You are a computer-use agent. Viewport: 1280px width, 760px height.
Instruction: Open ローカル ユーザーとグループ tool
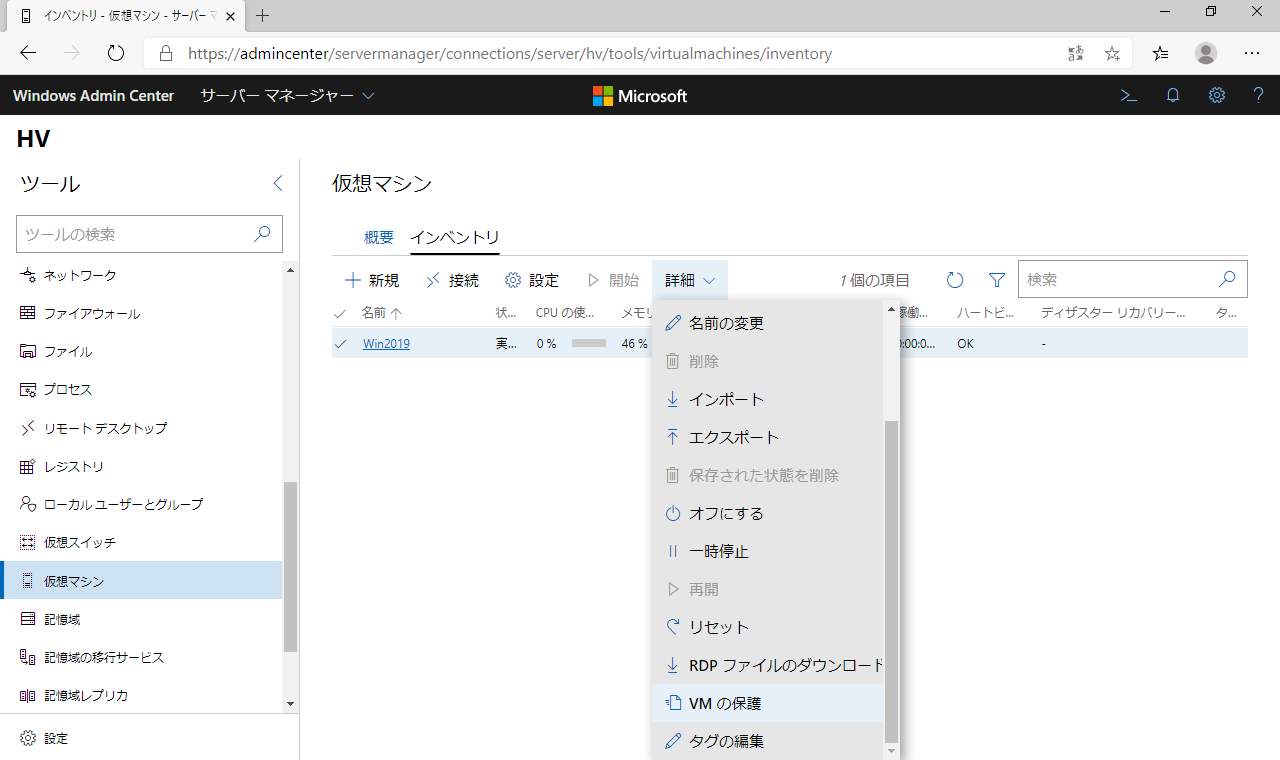(x=141, y=504)
